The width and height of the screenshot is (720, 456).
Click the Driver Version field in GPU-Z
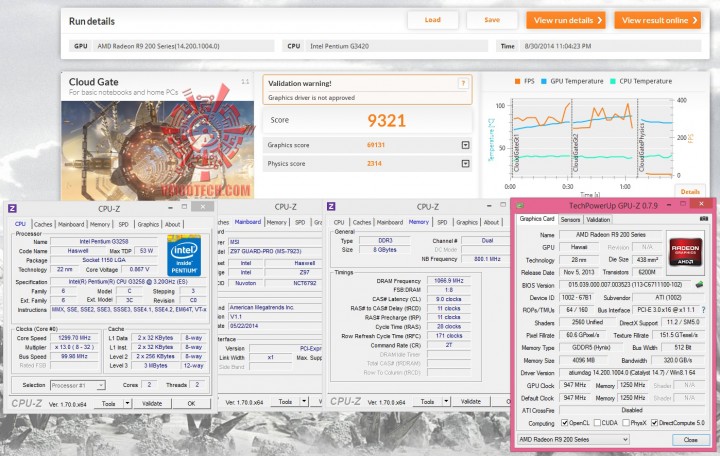pos(632,373)
